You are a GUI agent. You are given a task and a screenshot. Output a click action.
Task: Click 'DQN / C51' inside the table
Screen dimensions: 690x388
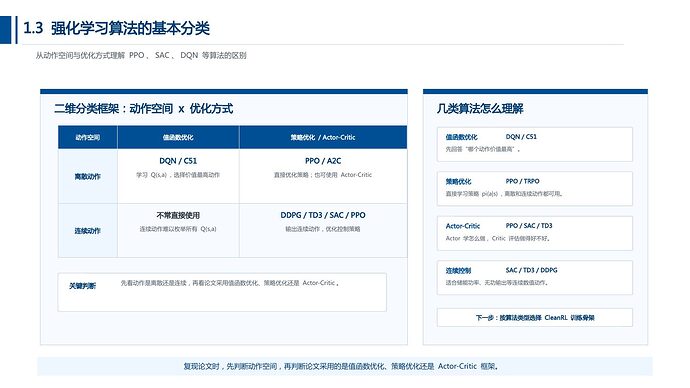(x=178, y=161)
